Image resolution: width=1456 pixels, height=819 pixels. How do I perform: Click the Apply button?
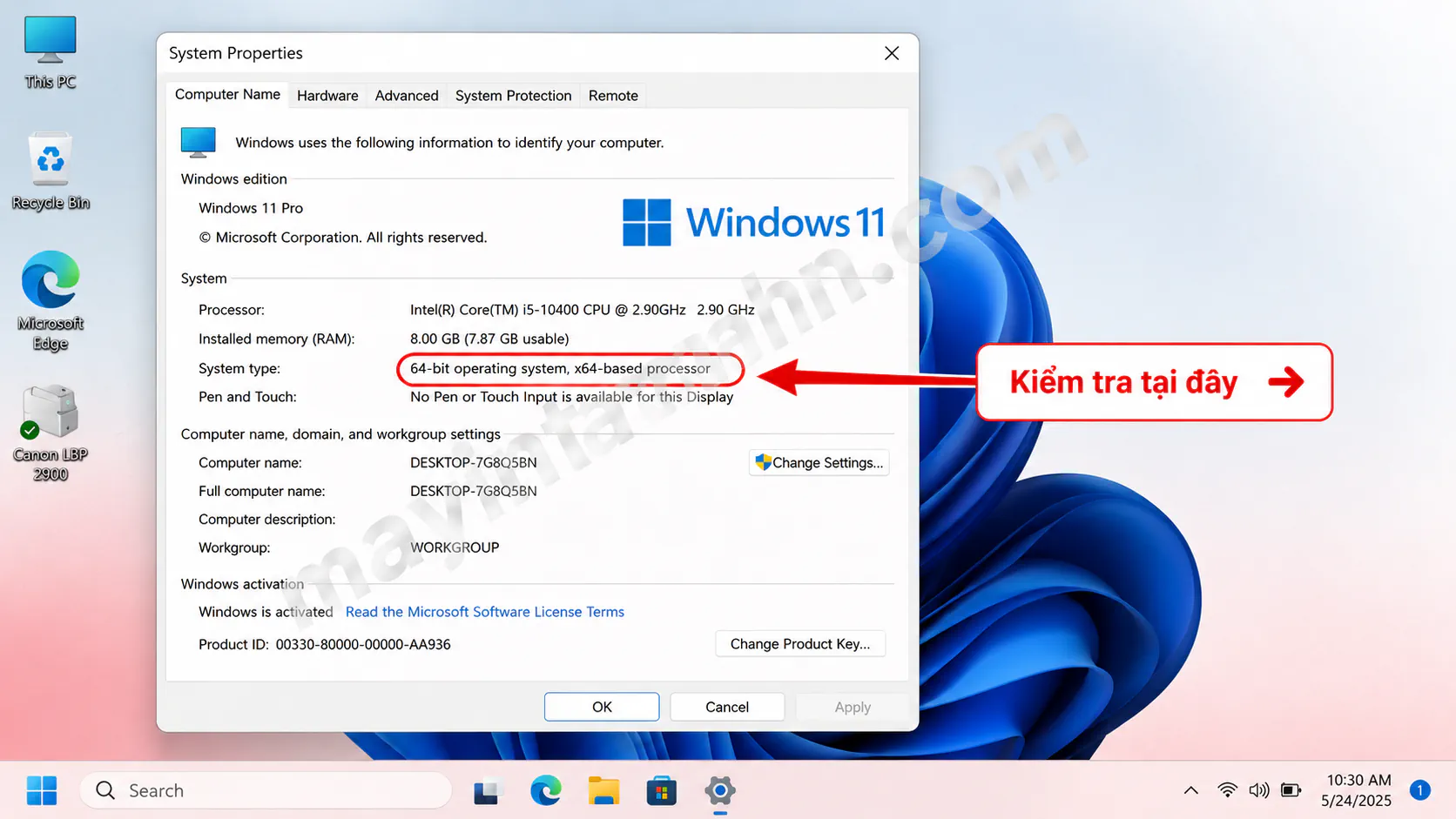853,707
